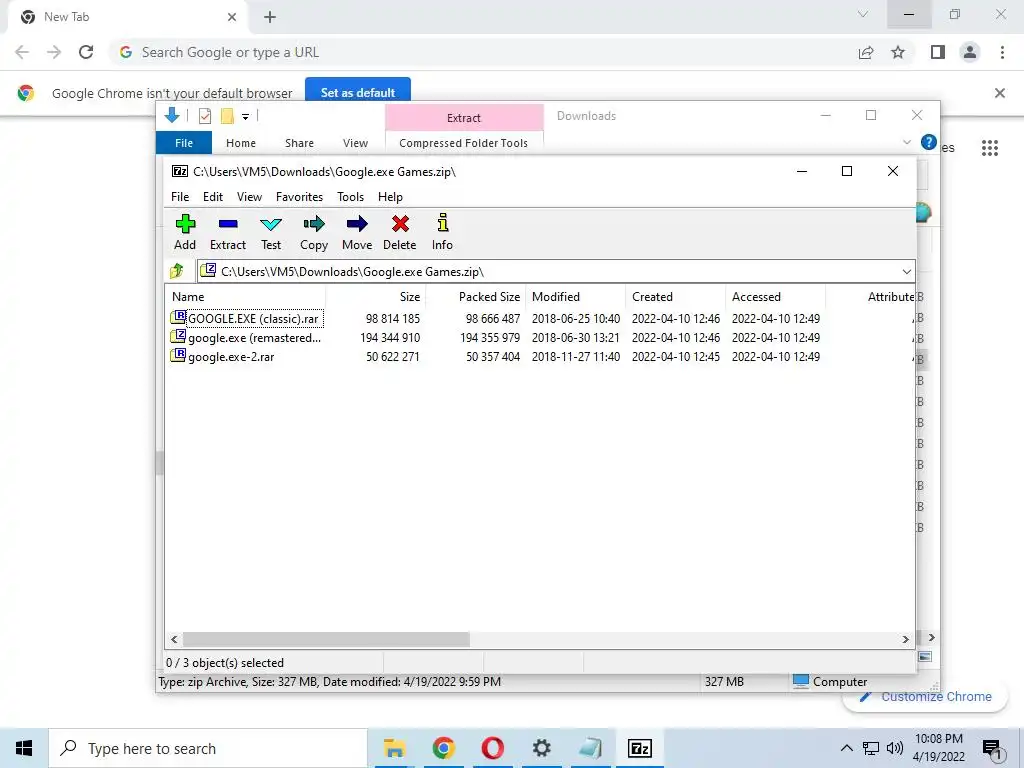Image resolution: width=1024 pixels, height=768 pixels.
Task: Open the 7-Zip View menu
Action: click(x=249, y=197)
